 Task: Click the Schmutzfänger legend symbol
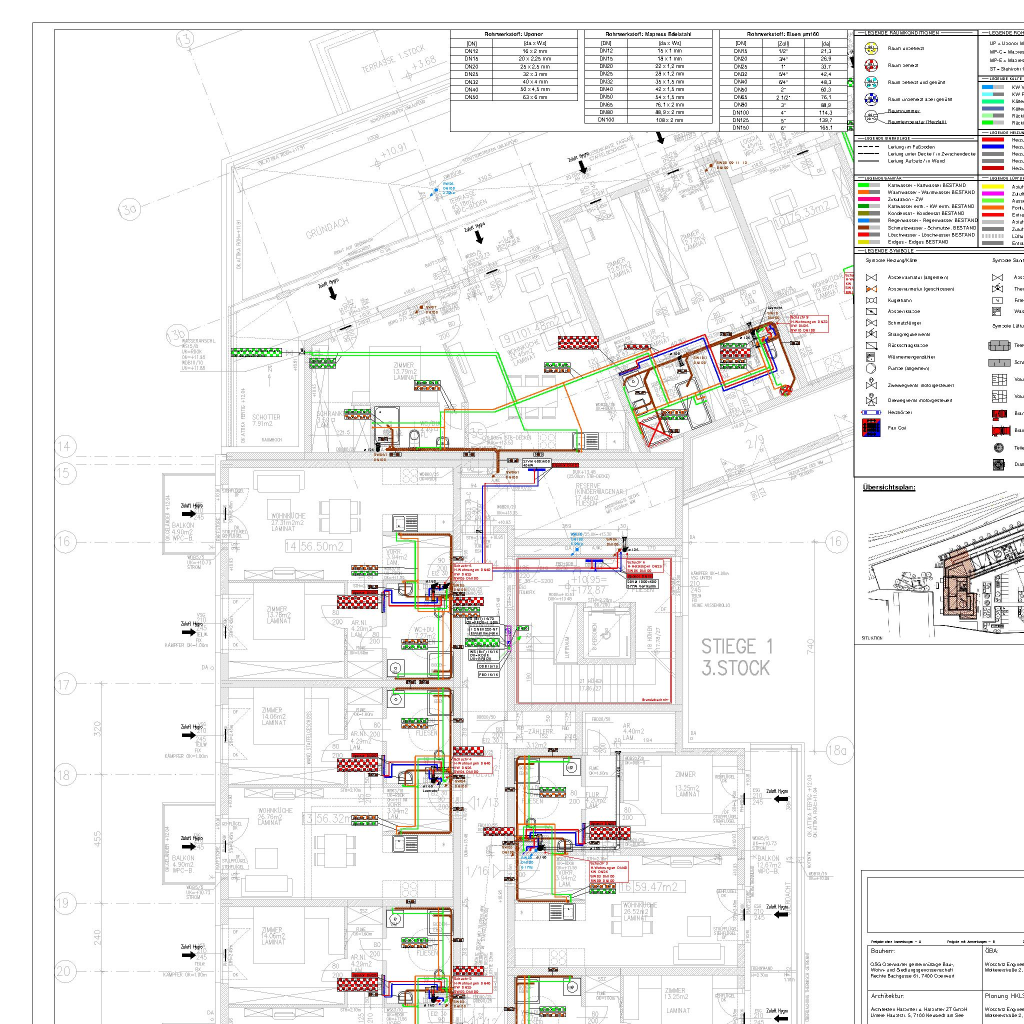871,323
